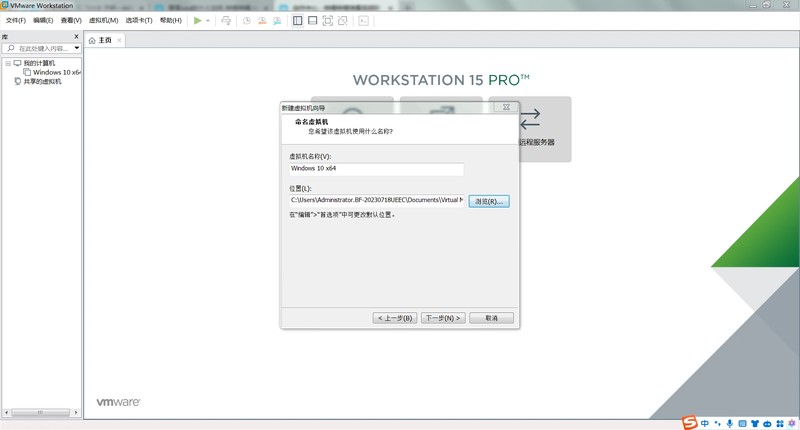
Task: Close the 新建虚拟机向导 dialog
Action: pos(506,107)
